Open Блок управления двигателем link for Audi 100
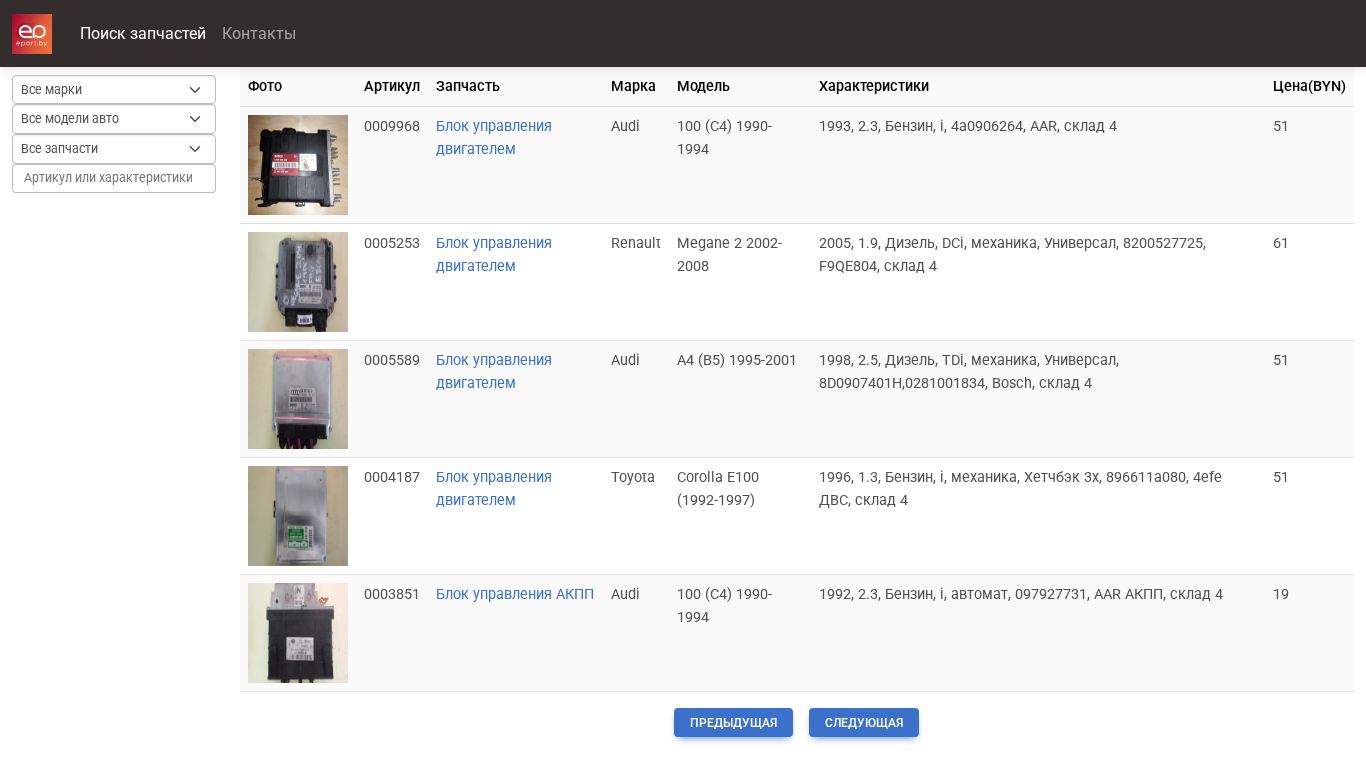 click(494, 138)
